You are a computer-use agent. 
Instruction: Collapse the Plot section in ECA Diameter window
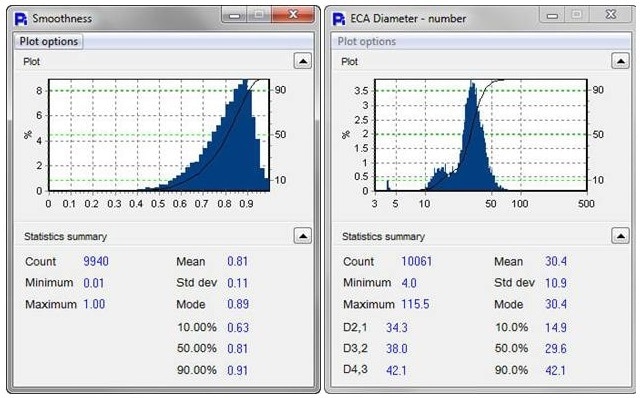[x=620, y=61]
